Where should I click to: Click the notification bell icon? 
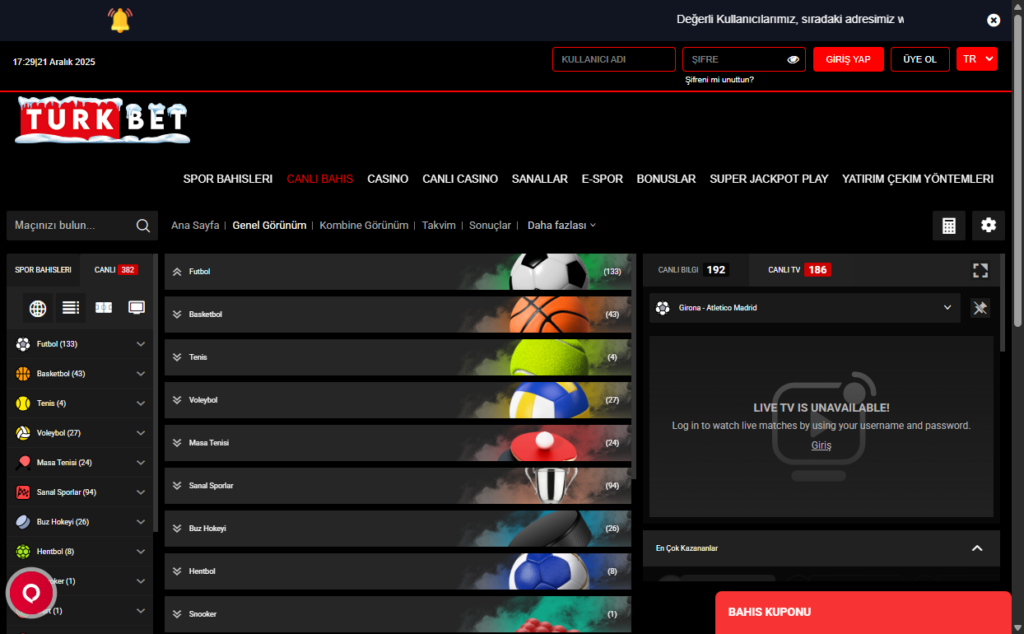tap(120, 19)
